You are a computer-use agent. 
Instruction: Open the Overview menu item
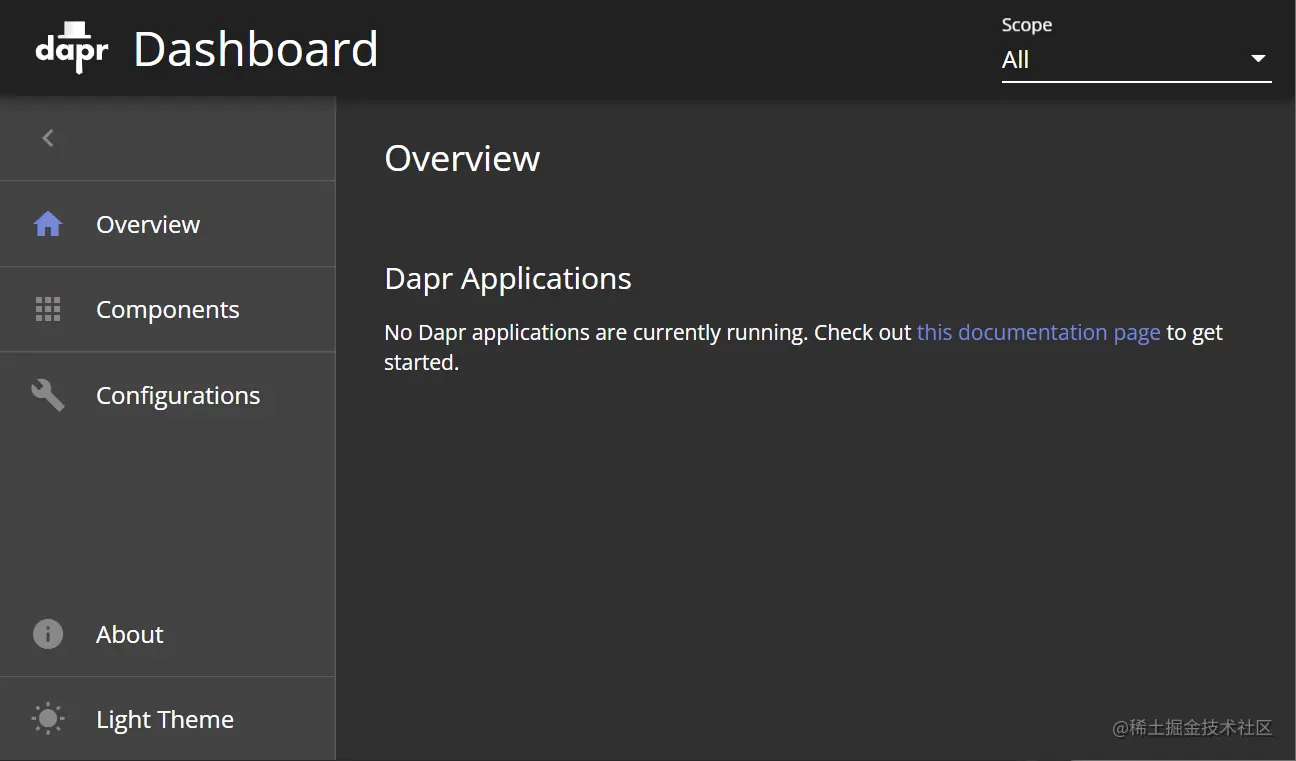[167, 224]
